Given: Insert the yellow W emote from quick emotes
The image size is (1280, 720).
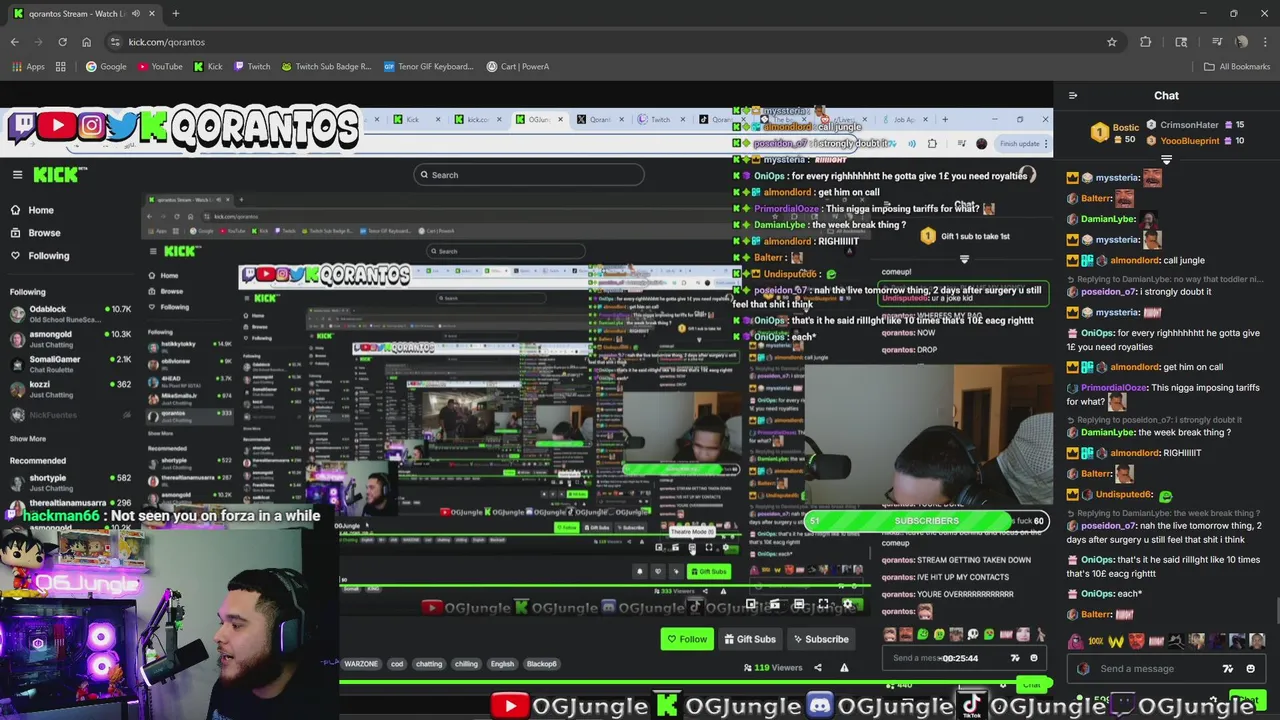Looking at the screenshot, I should (1116, 641).
